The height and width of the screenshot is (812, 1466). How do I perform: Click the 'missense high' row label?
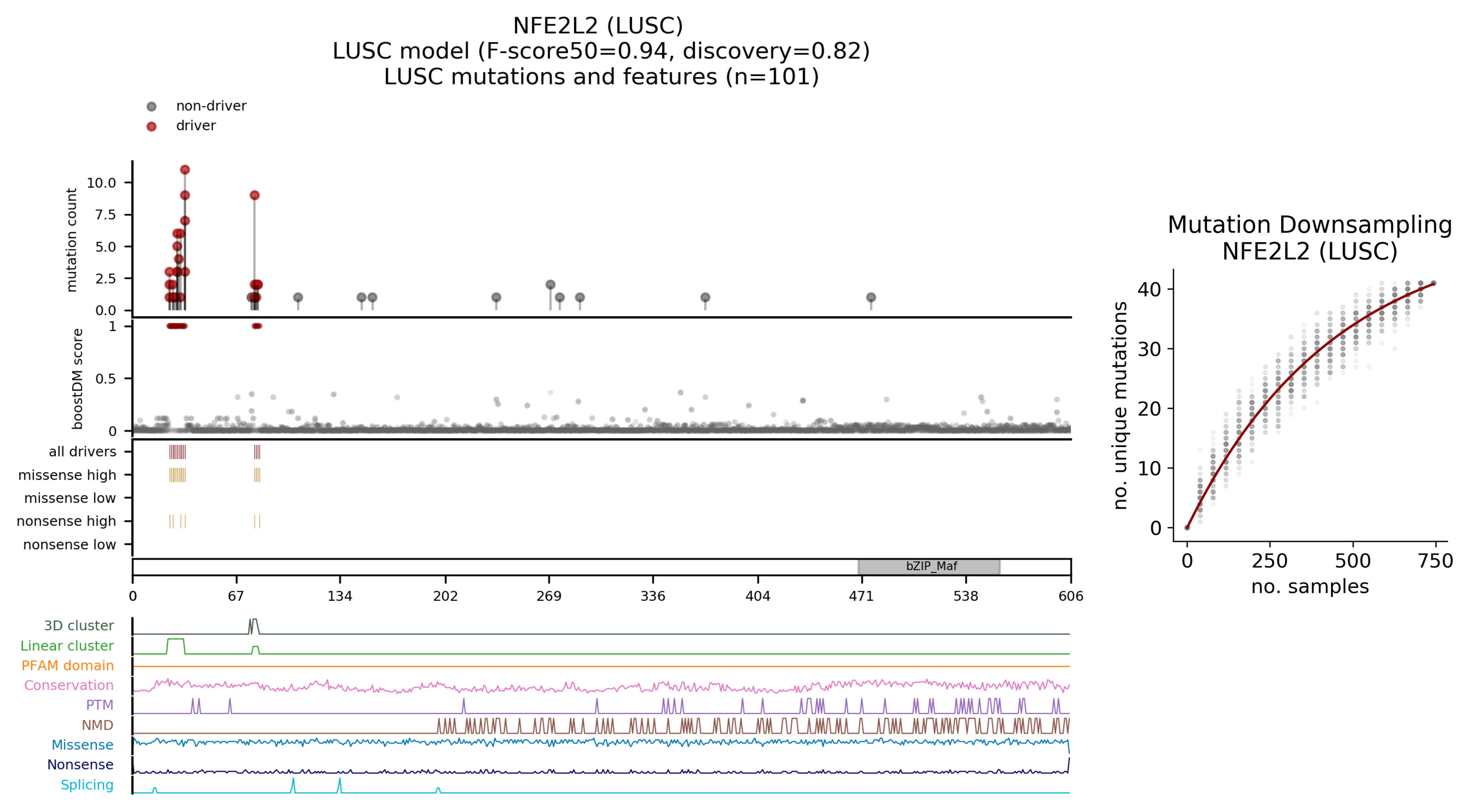[x=67, y=475]
